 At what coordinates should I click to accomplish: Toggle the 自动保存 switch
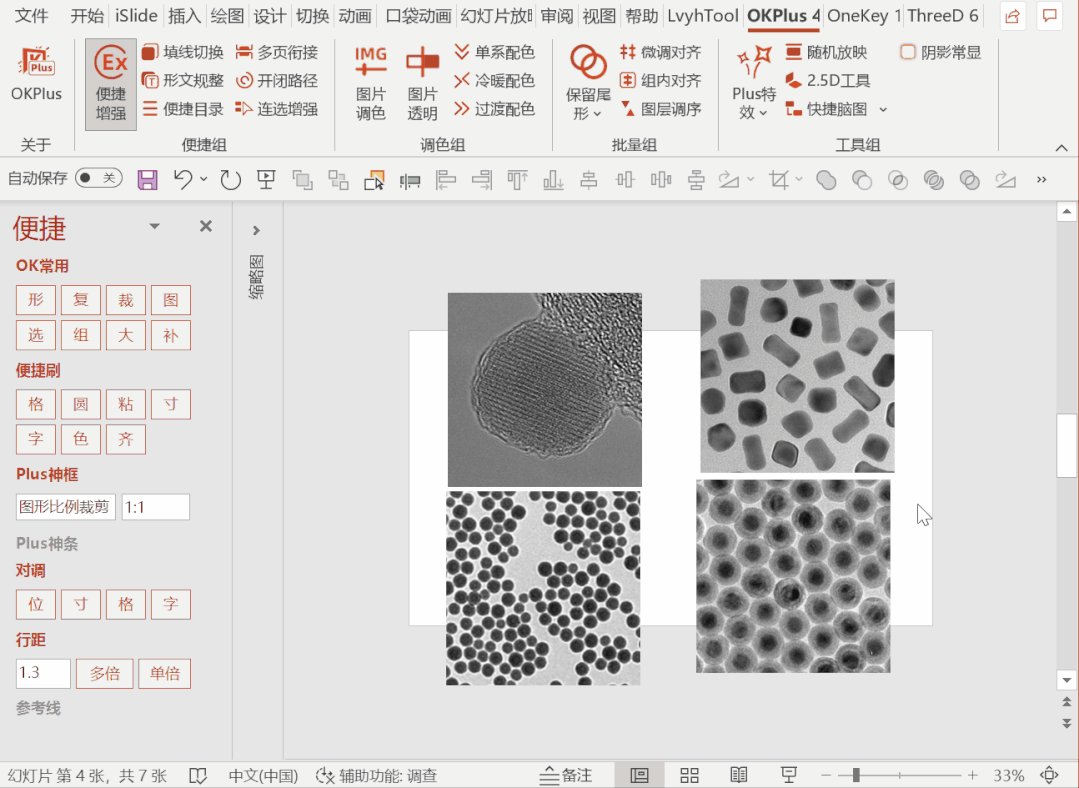[98, 178]
